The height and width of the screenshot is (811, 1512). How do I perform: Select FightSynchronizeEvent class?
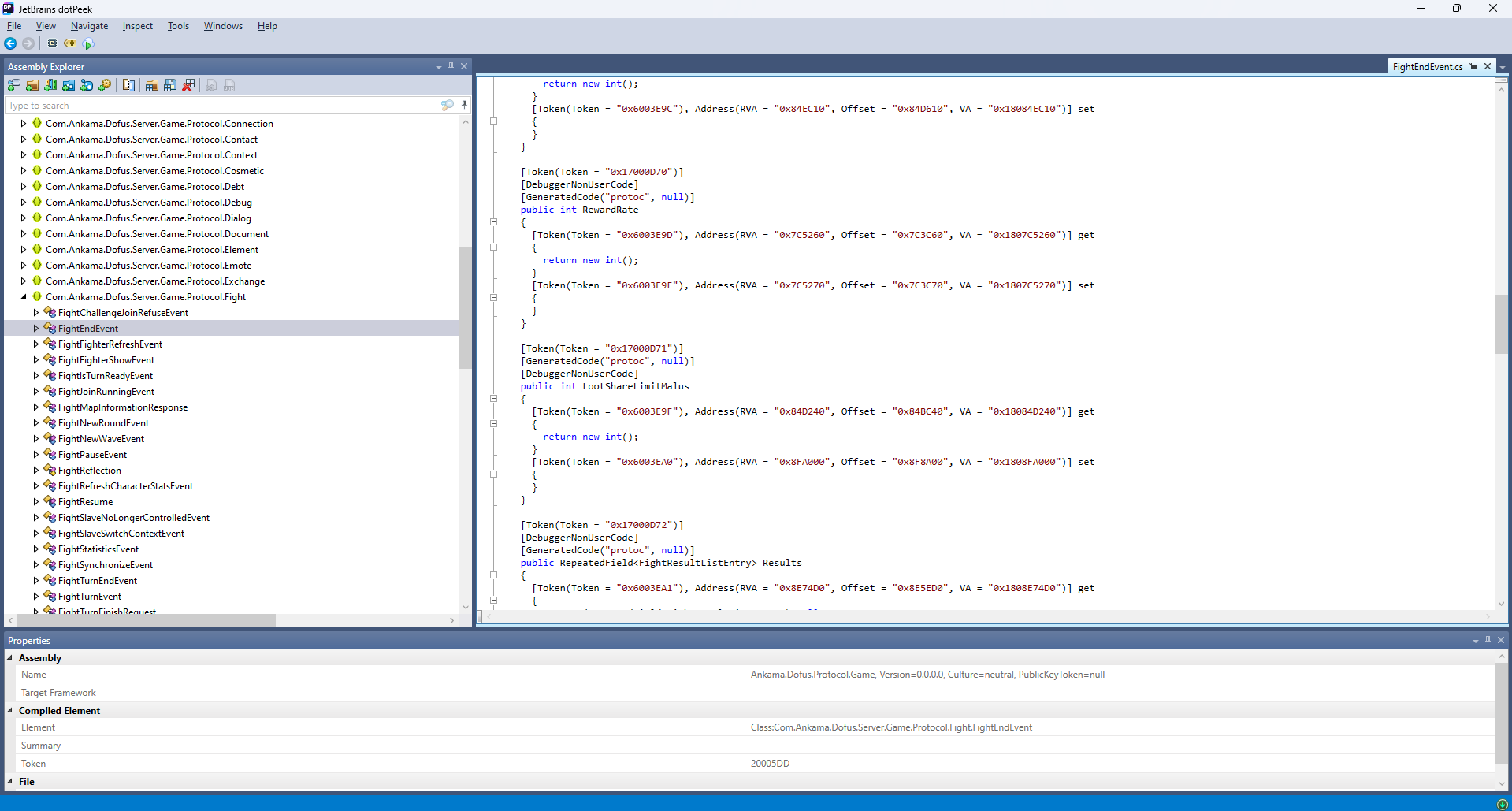pyautogui.click(x=106, y=565)
